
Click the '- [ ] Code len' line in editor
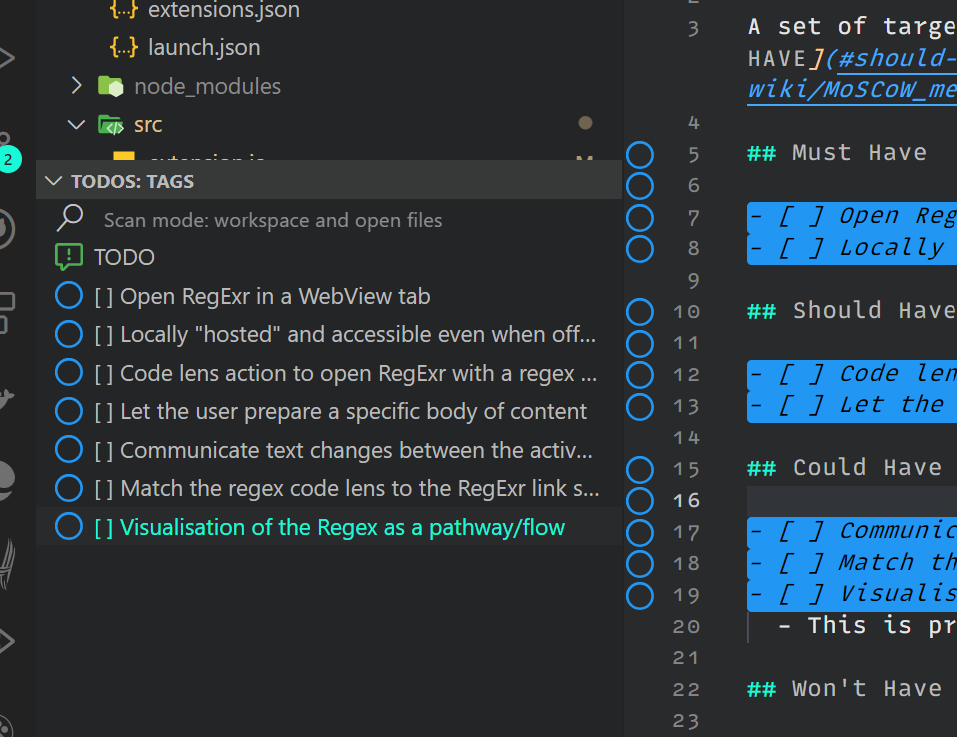852,375
